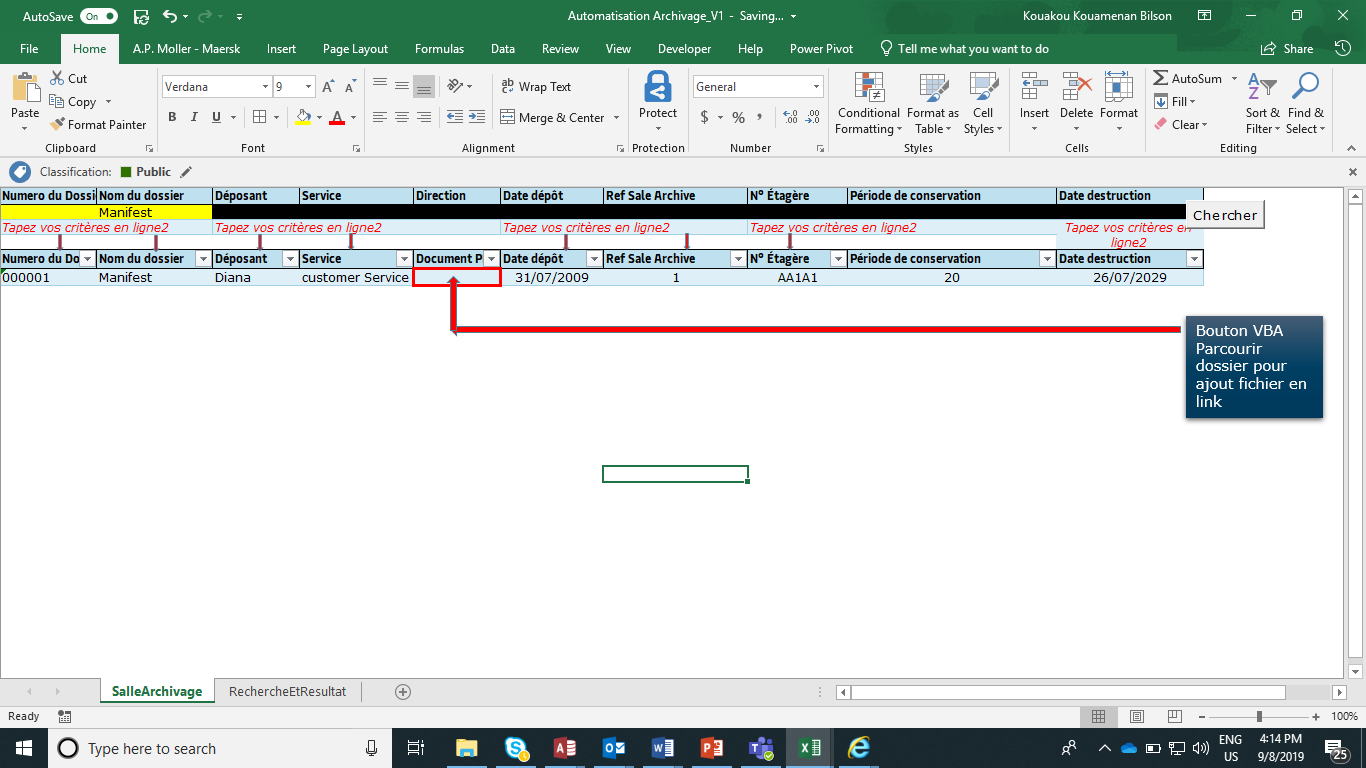Switch to the RechercheEtResultat sheet tab

(287, 691)
